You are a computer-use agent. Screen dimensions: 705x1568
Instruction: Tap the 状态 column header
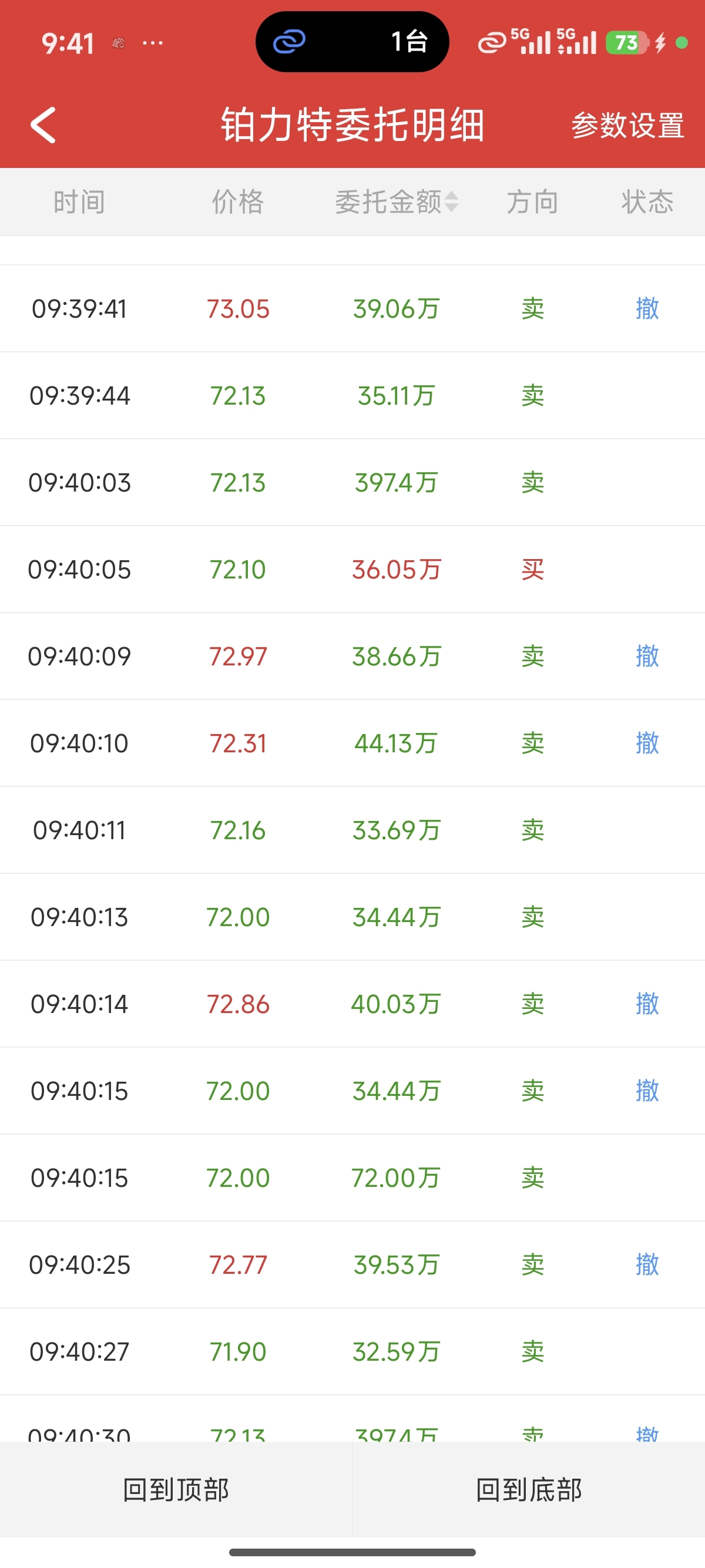pyautogui.click(x=647, y=201)
